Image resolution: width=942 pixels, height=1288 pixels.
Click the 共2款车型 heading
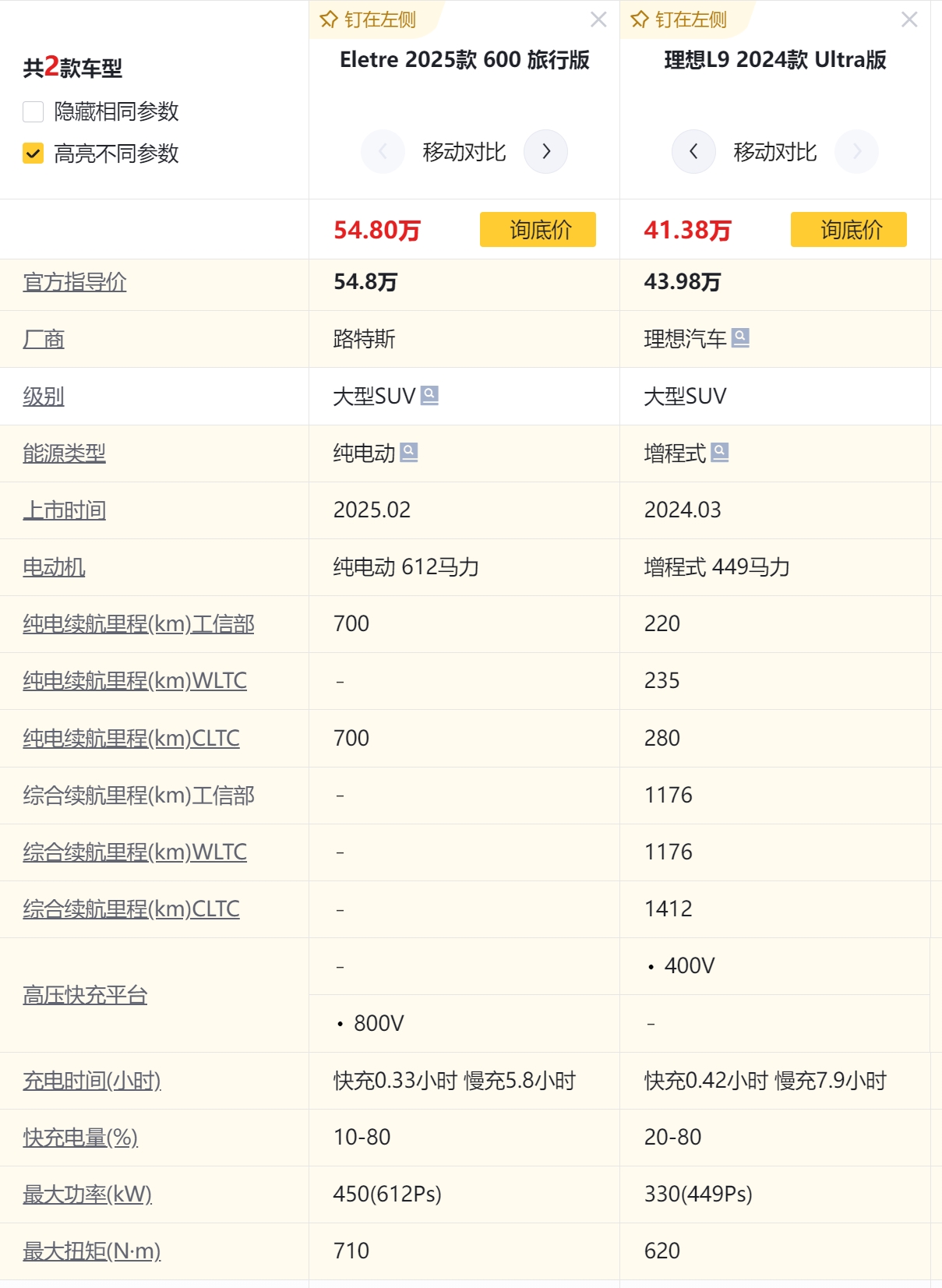click(x=72, y=67)
